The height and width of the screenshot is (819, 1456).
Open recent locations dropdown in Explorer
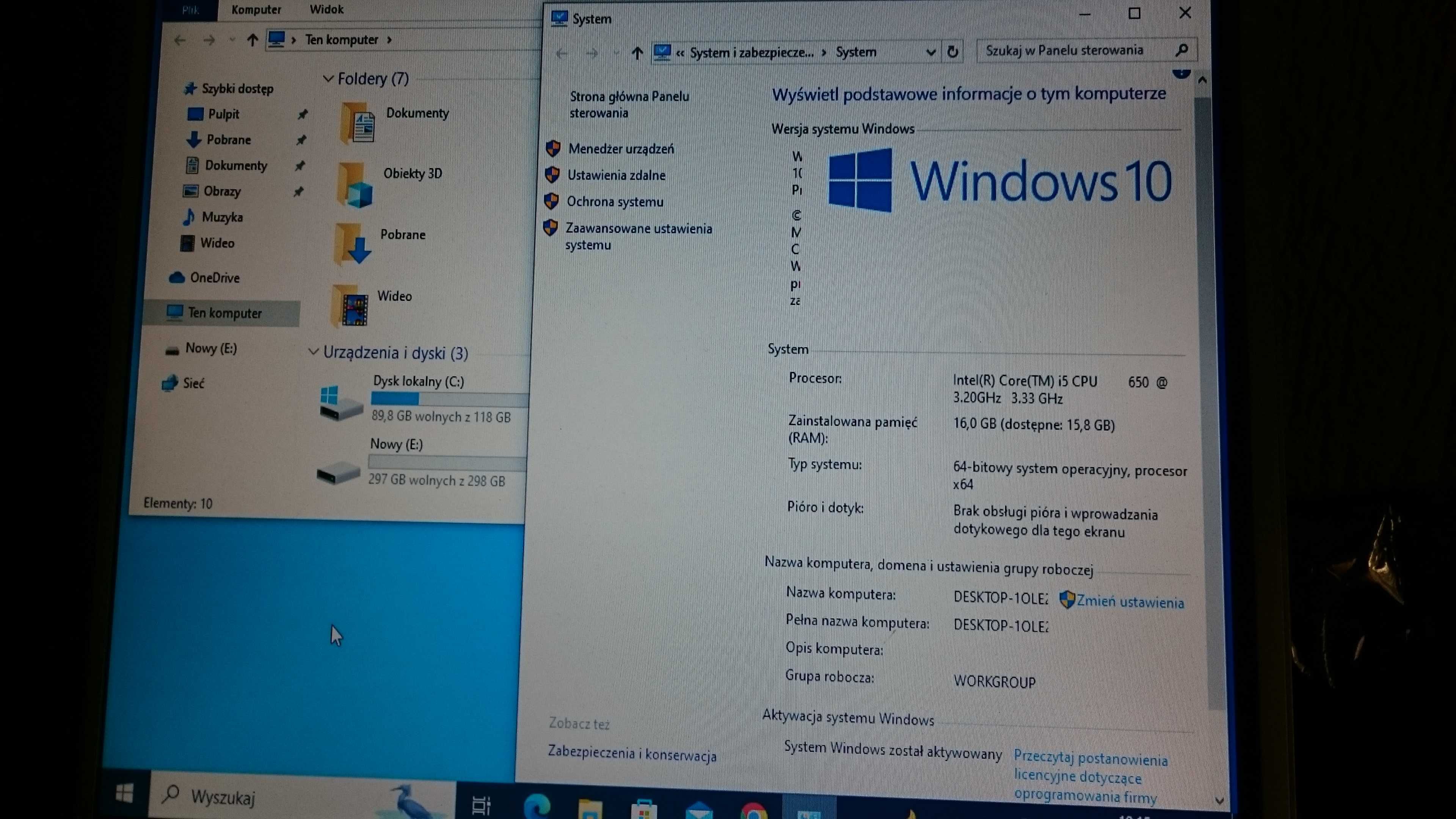click(232, 39)
